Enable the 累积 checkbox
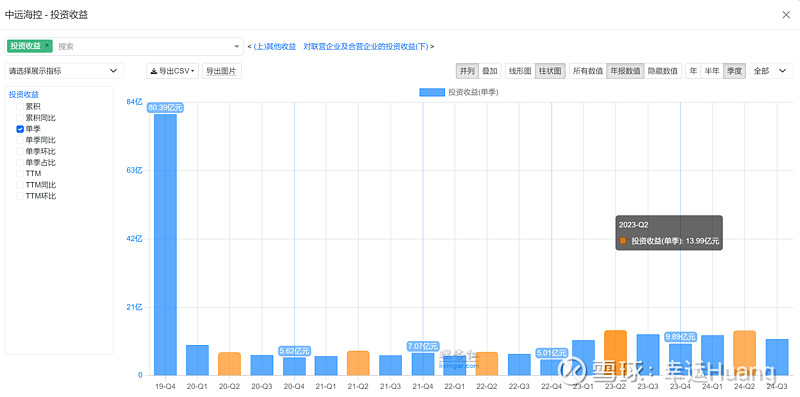Viewport: 800px width, 397px height. tap(20, 107)
